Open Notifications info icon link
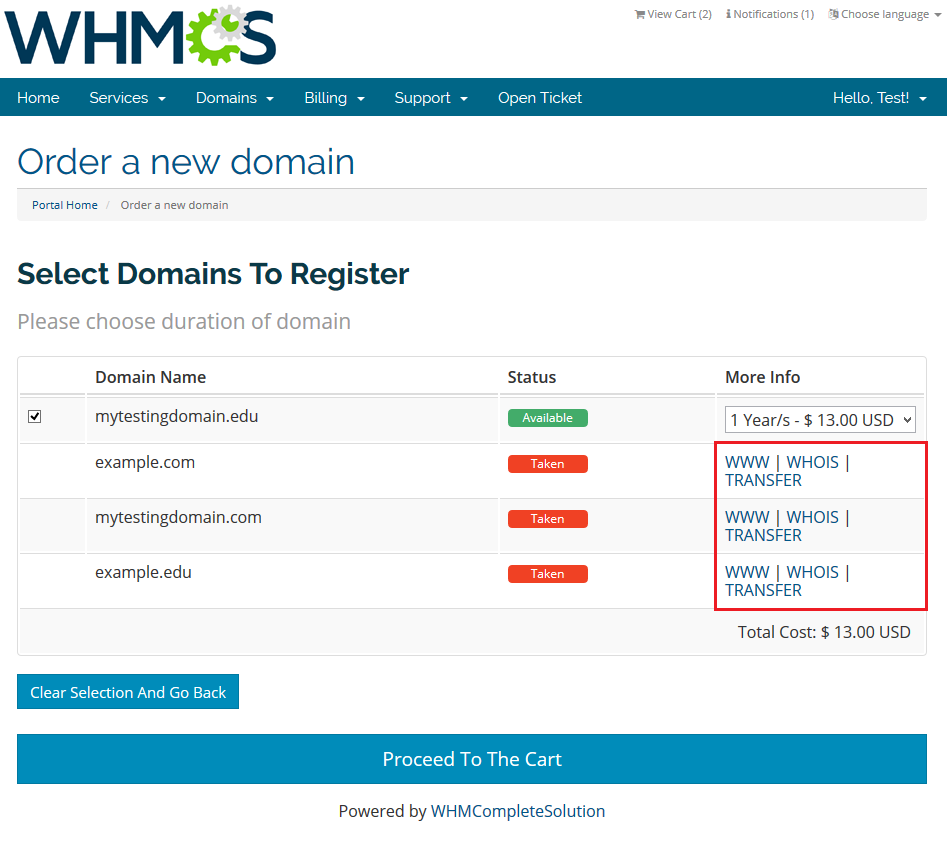 pyautogui.click(x=769, y=14)
